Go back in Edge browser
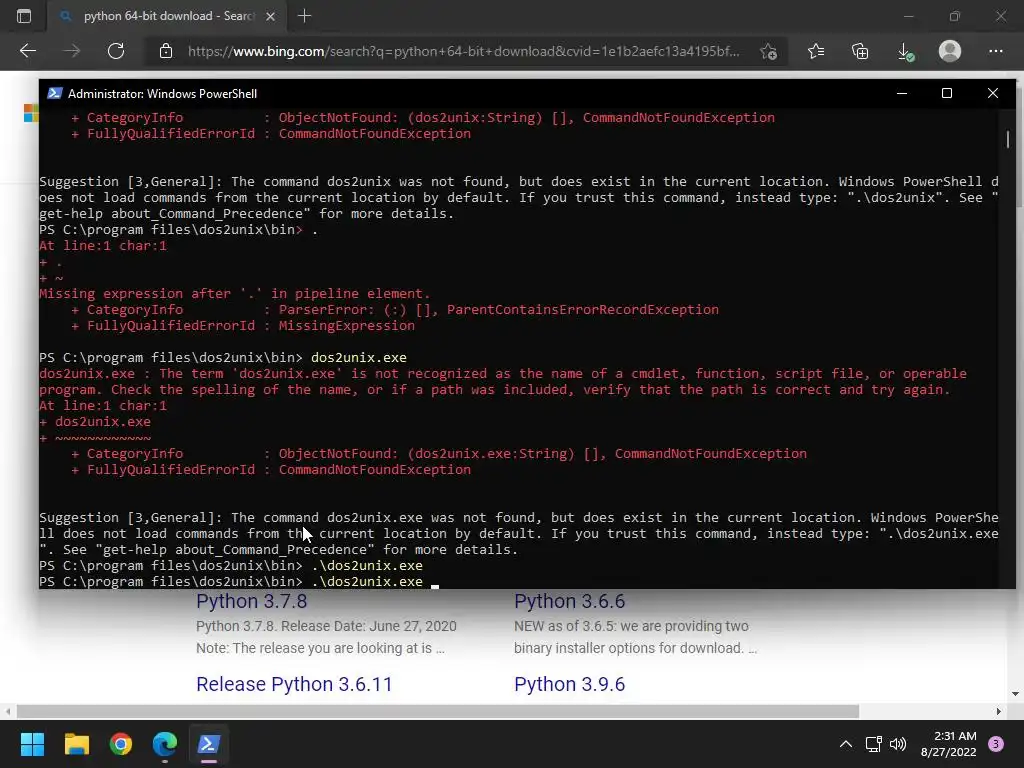The width and height of the screenshot is (1024, 768). (x=27, y=51)
